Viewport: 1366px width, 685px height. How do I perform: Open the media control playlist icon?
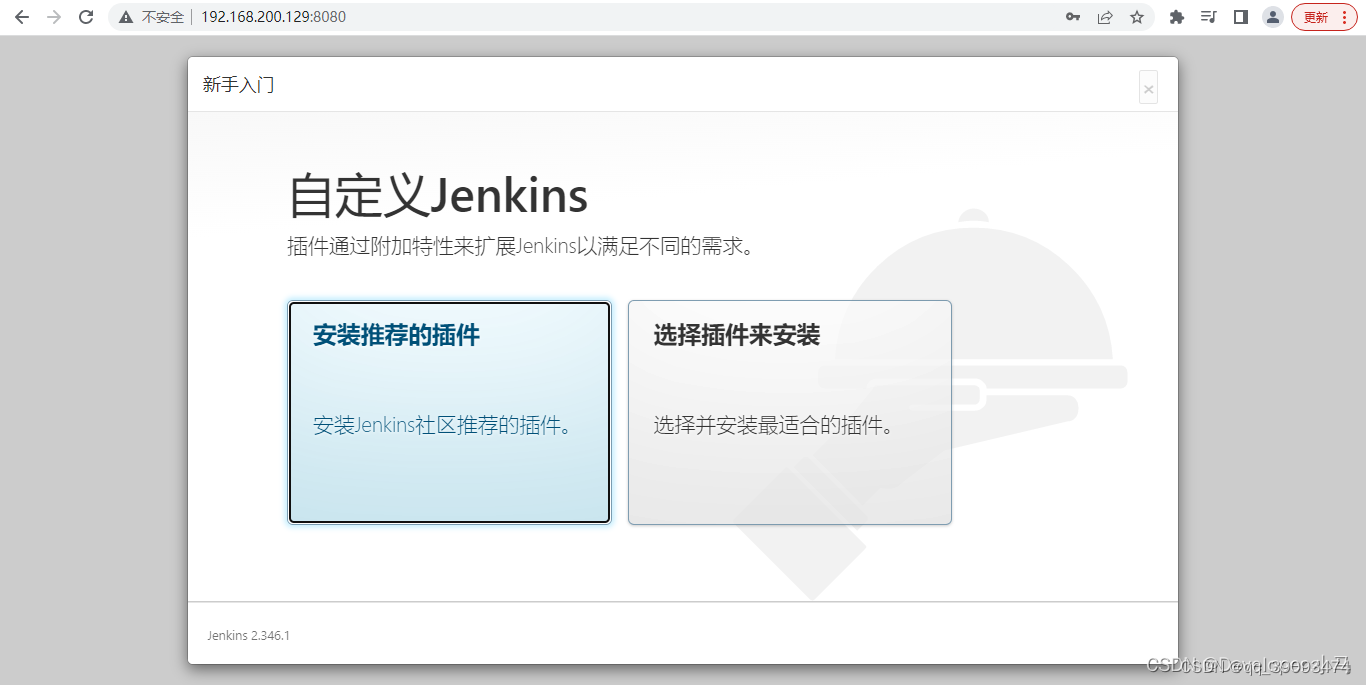(x=1209, y=17)
